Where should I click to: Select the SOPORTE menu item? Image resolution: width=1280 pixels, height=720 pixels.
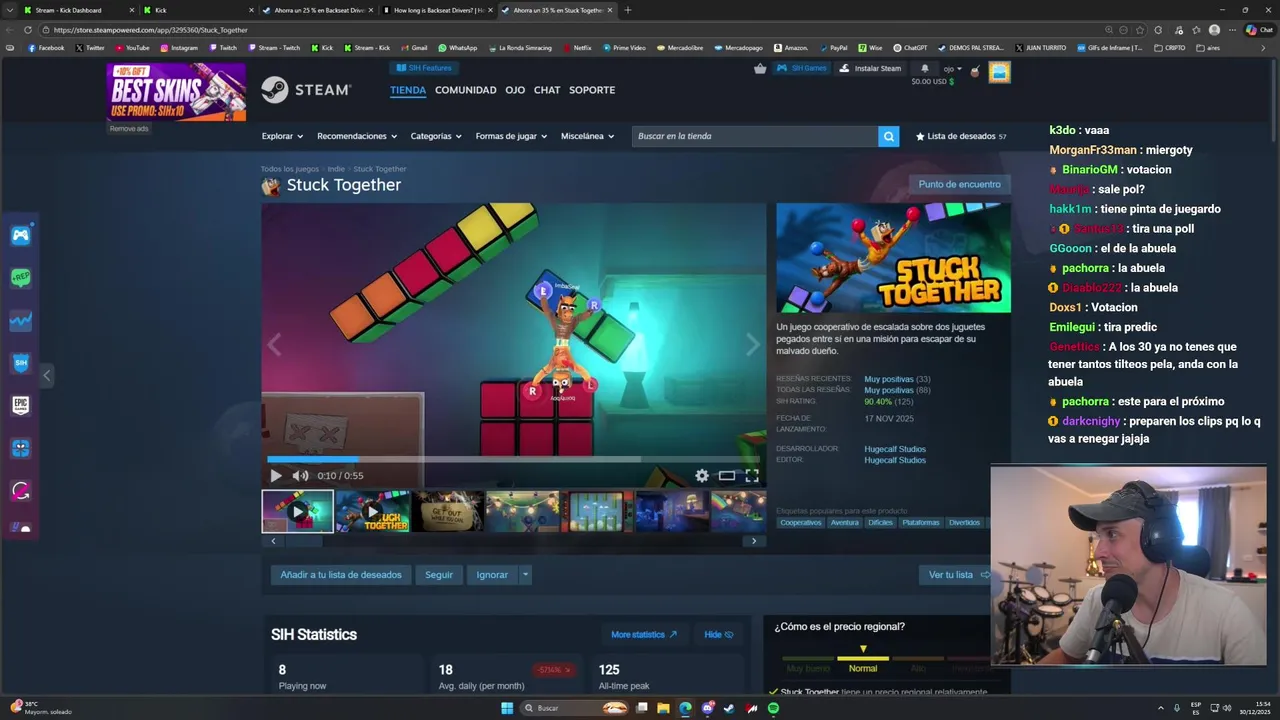click(x=592, y=90)
